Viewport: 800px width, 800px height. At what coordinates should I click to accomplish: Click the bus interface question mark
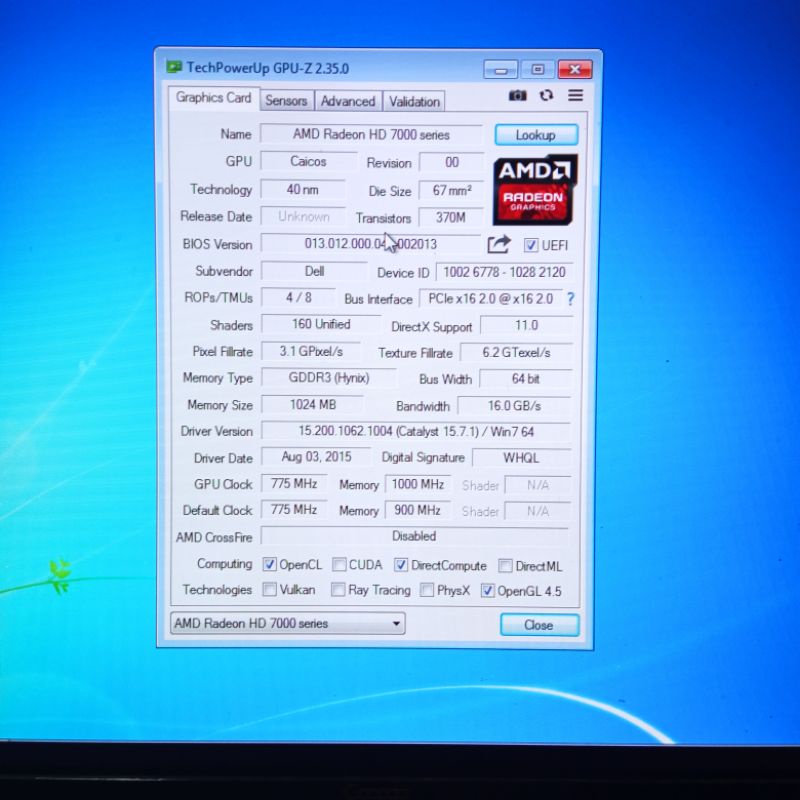coord(570,298)
